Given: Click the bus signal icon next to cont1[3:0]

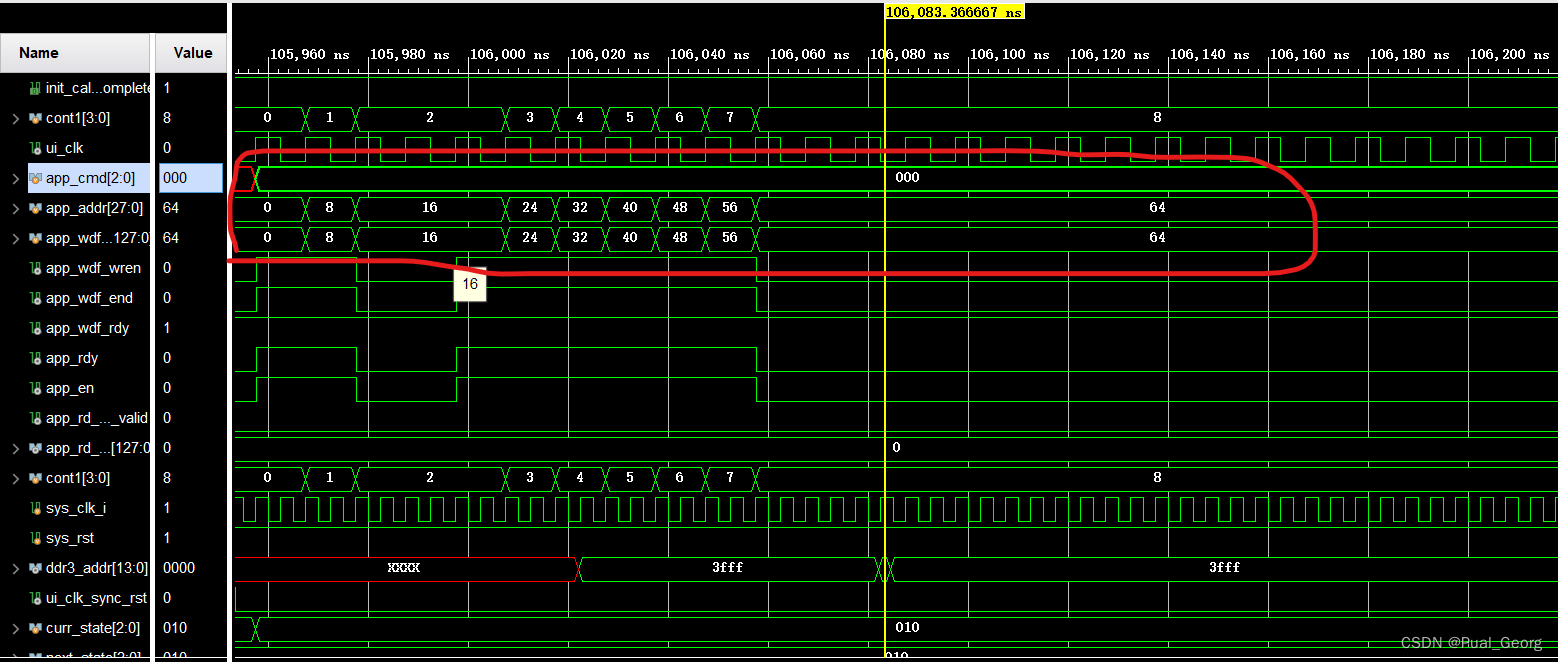Looking at the screenshot, I should tap(33, 118).
